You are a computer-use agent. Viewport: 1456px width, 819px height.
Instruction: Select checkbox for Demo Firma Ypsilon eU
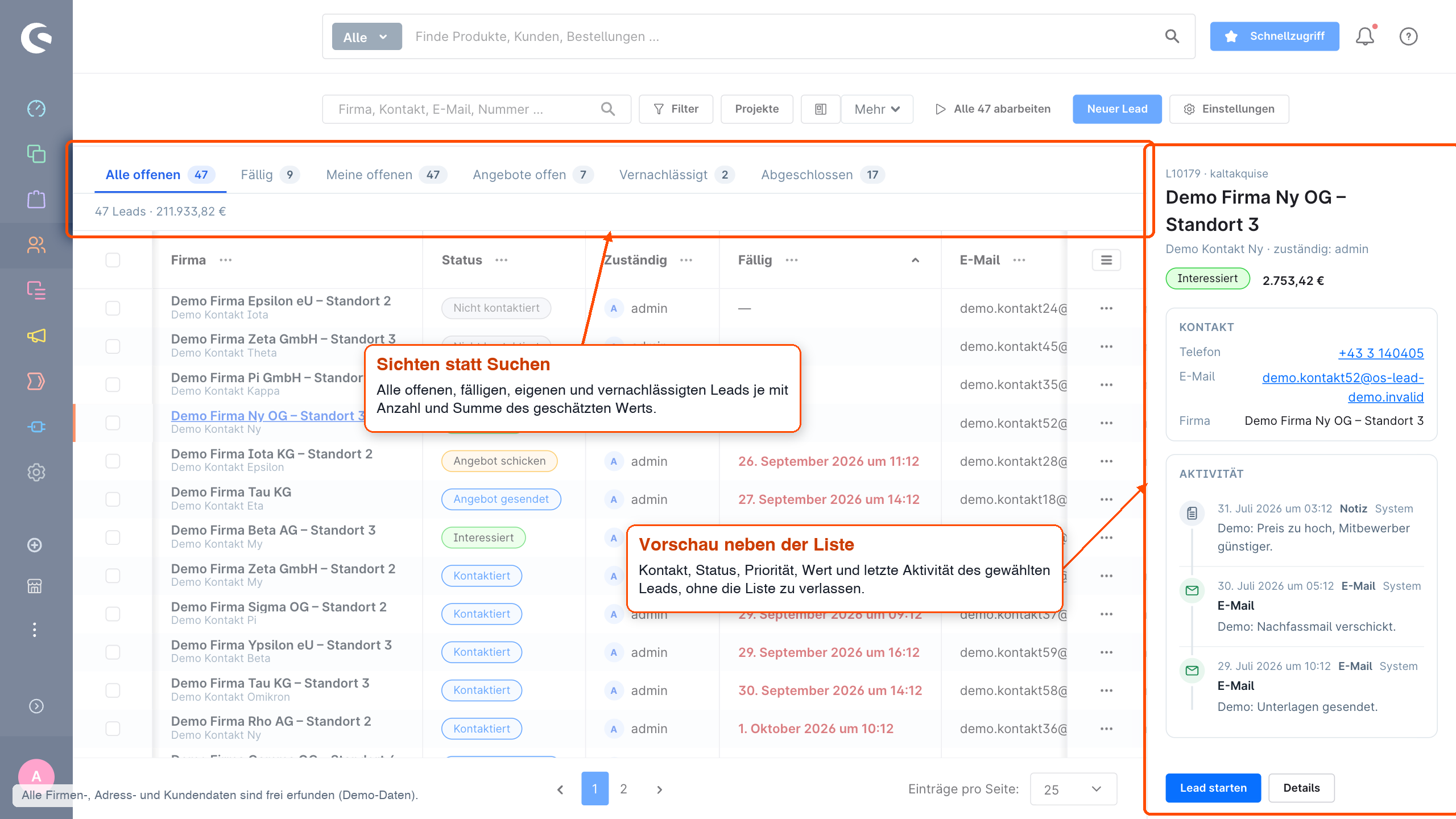point(113,652)
